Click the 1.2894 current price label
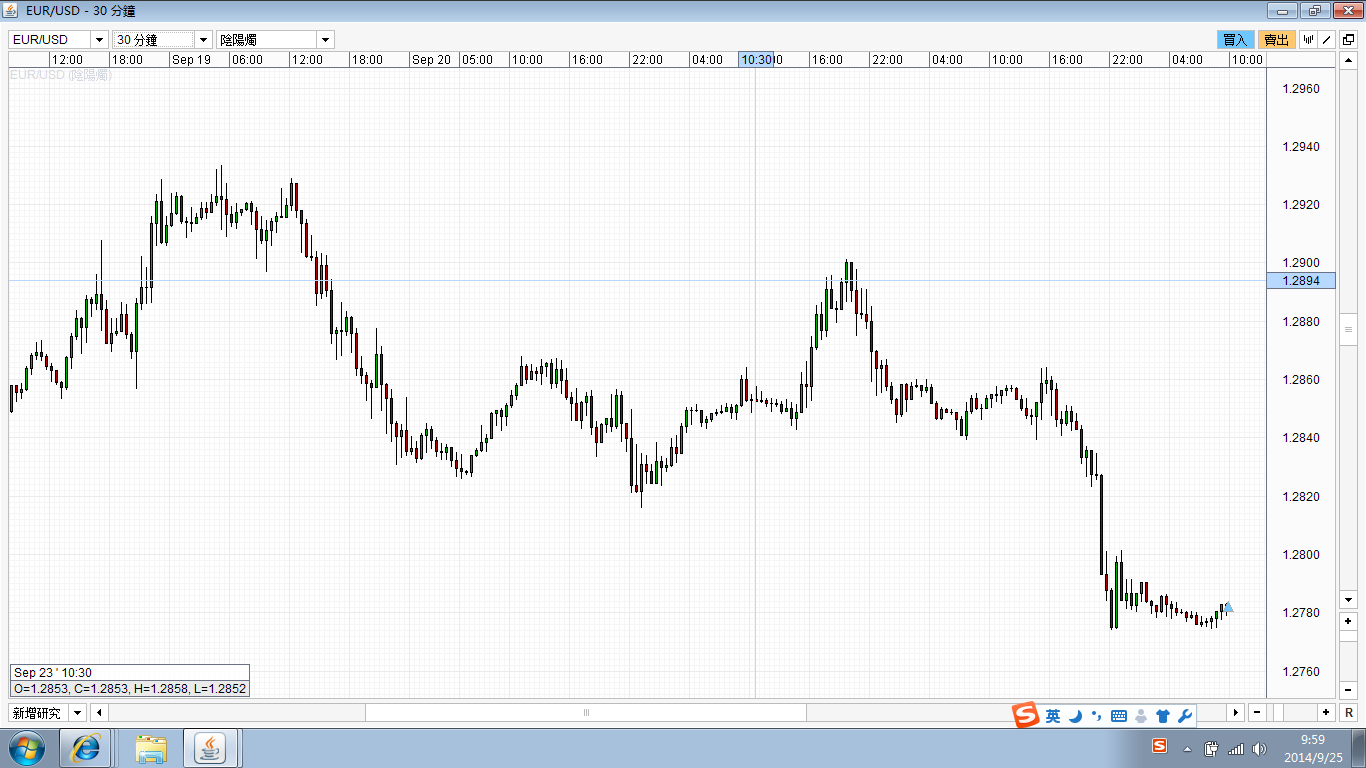The image size is (1366, 768). tap(1300, 281)
